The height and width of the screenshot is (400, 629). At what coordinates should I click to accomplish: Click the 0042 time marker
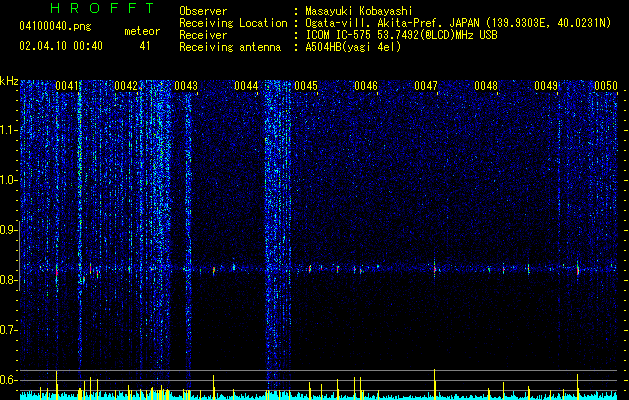tap(126, 86)
